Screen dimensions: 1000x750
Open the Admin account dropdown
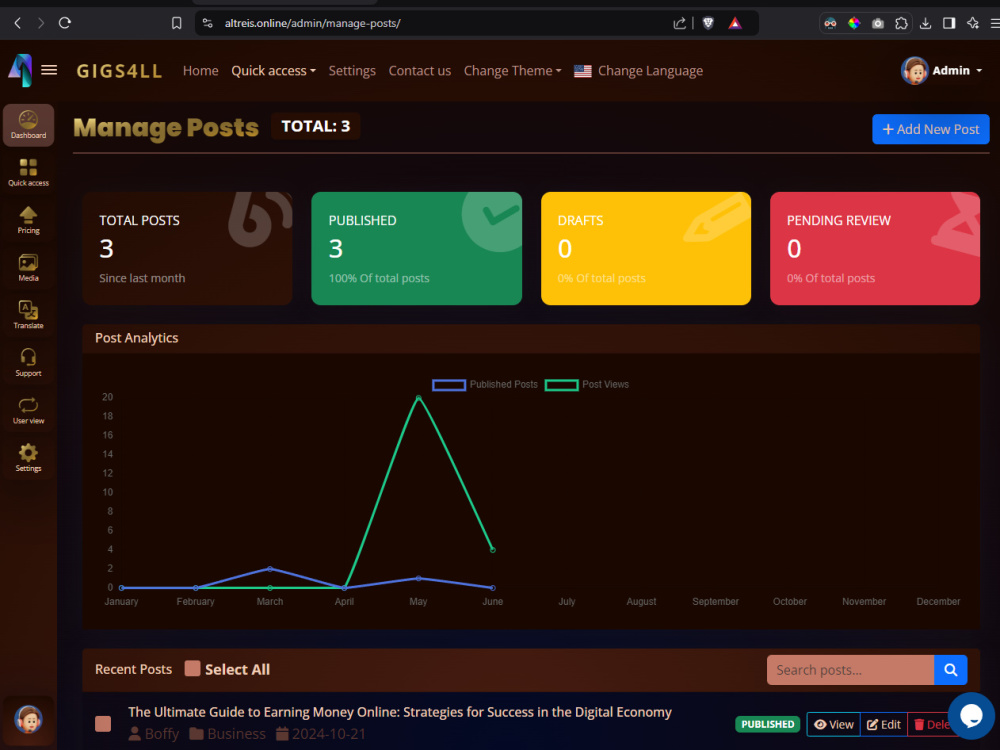pyautogui.click(x=941, y=71)
